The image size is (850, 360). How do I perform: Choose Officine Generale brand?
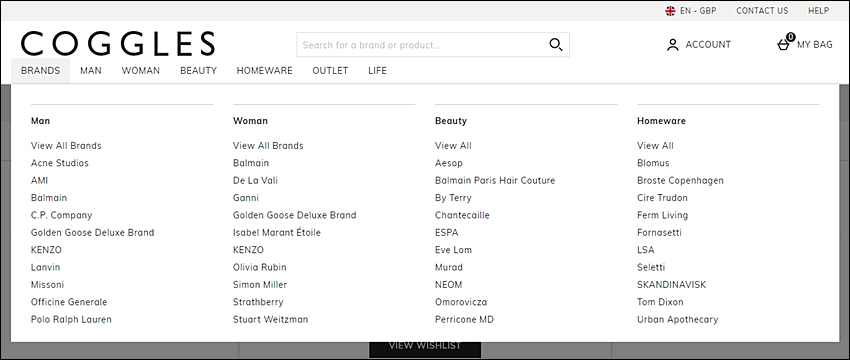pyautogui.click(x=69, y=302)
